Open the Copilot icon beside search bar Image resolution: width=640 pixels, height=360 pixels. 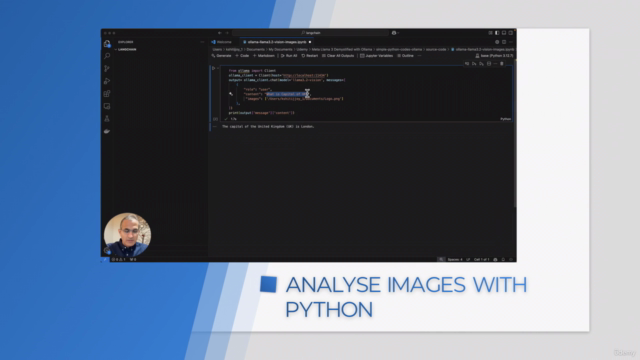click(394, 33)
